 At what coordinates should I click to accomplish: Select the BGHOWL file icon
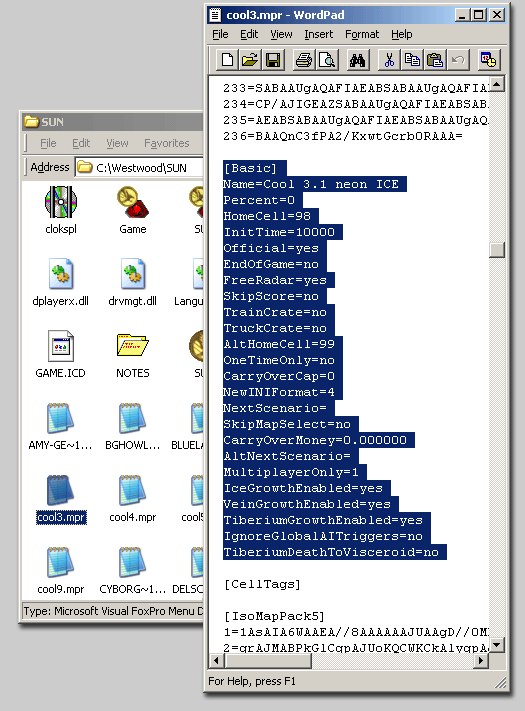point(132,426)
